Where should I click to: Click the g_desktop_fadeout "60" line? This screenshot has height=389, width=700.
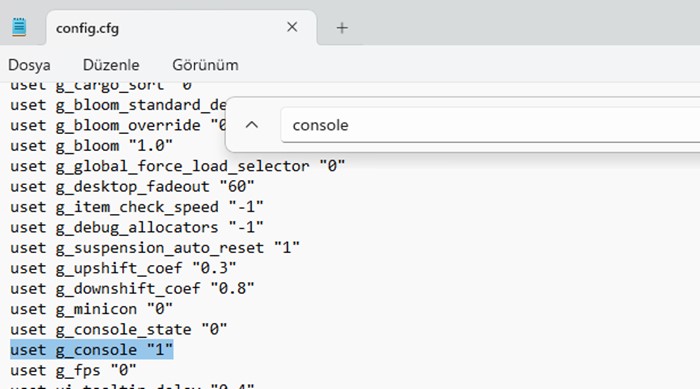click(x=132, y=186)
